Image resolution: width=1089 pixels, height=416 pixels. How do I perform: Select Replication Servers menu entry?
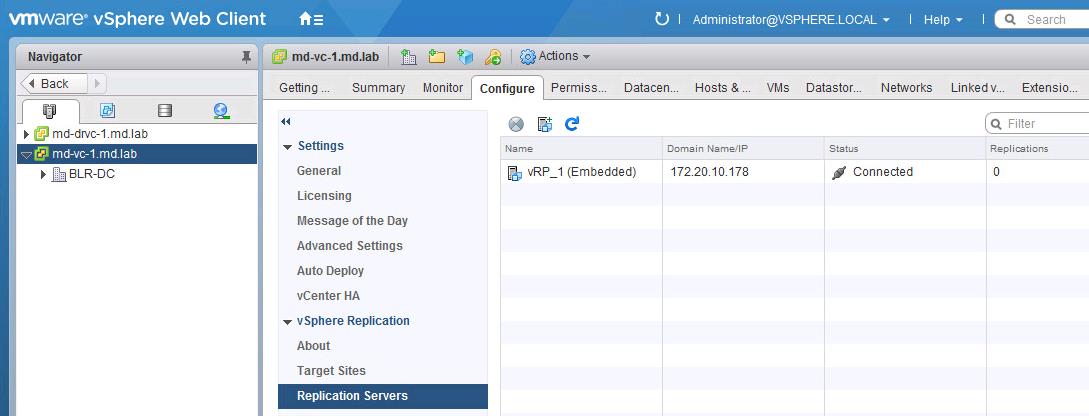pos(383,396)
